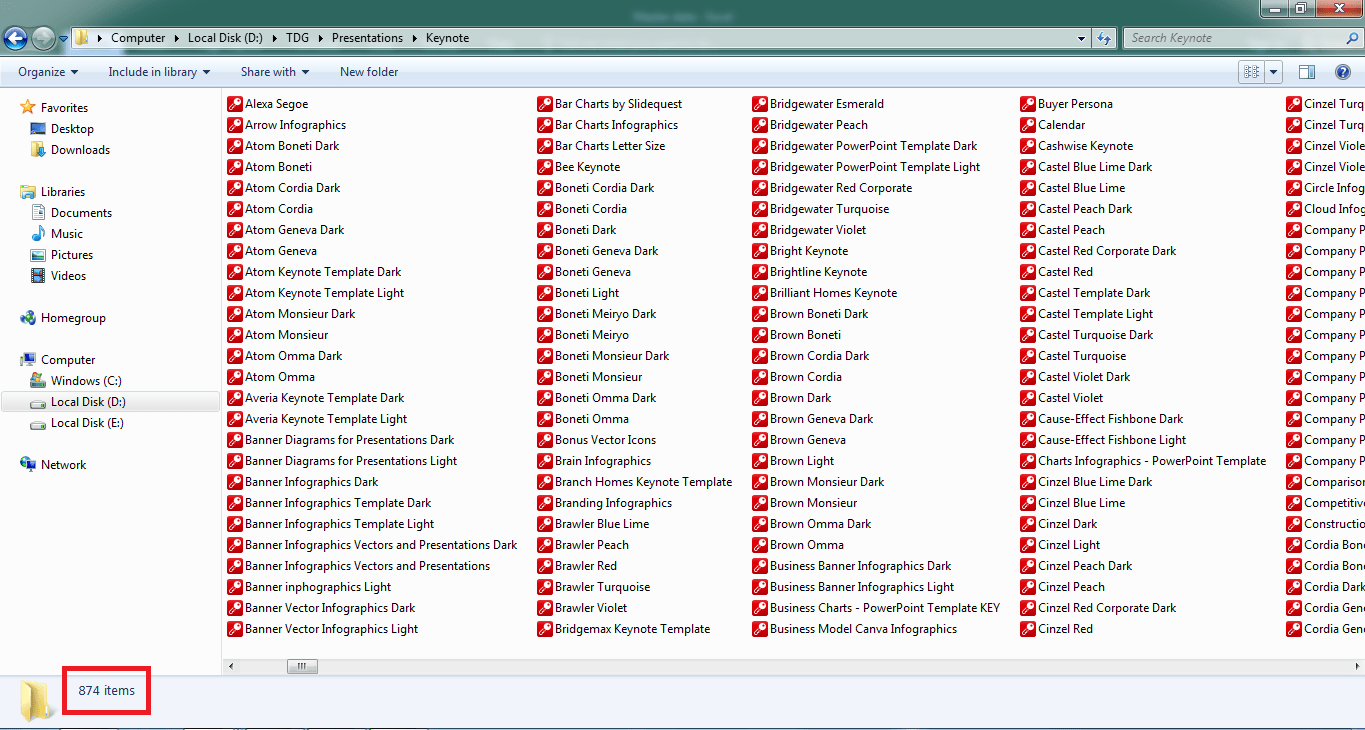Viewport: 1365px width, 730px height.
Task: Click the Presentations breadcrumb in address bar
Action: pos(367,38)
